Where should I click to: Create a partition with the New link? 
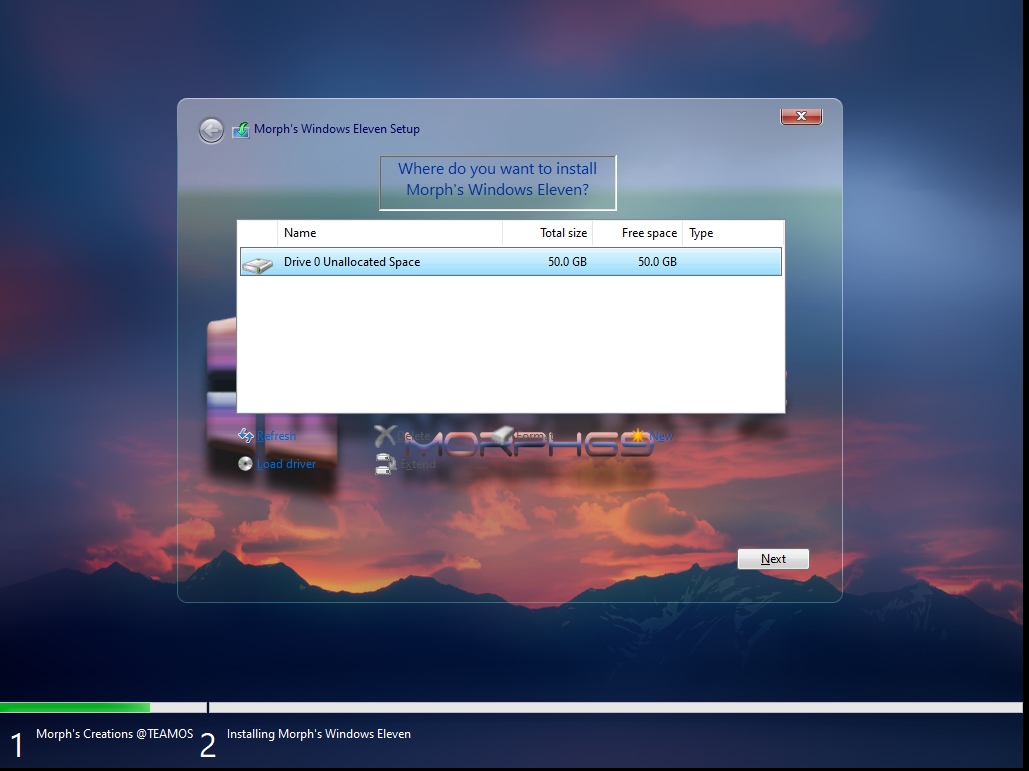tap(661, 436)
